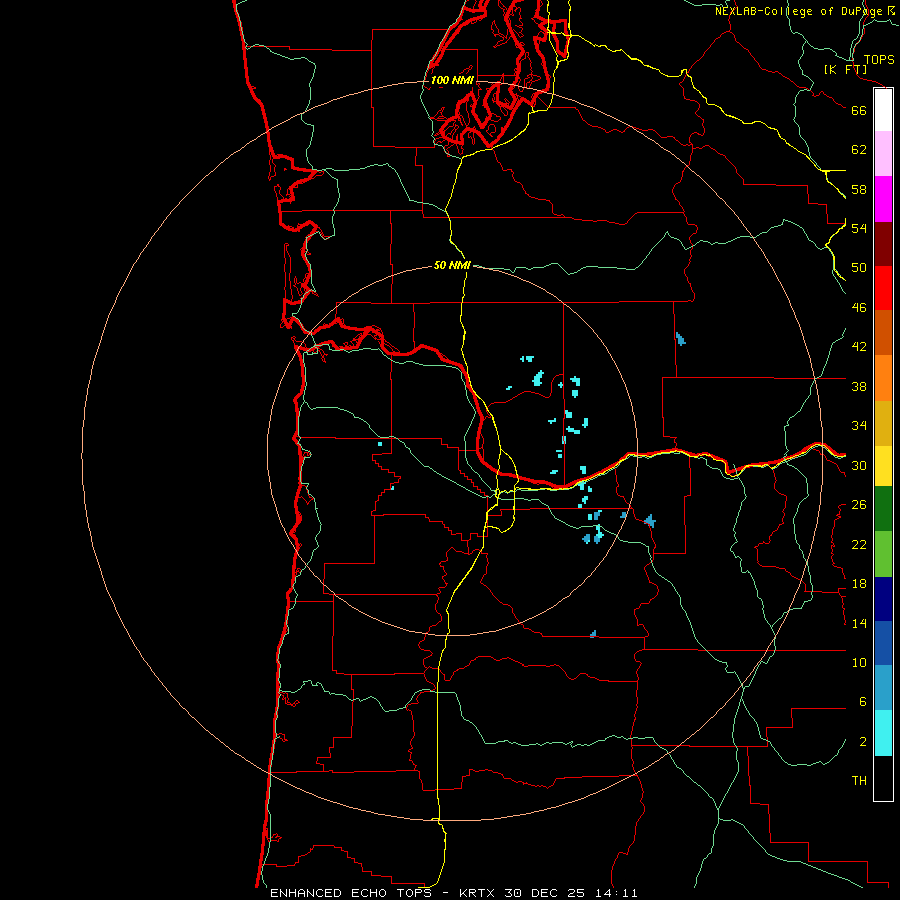Click the legend value 10
Image resolution: width=900 pixels, height=900 pixels.
point(859,663)
